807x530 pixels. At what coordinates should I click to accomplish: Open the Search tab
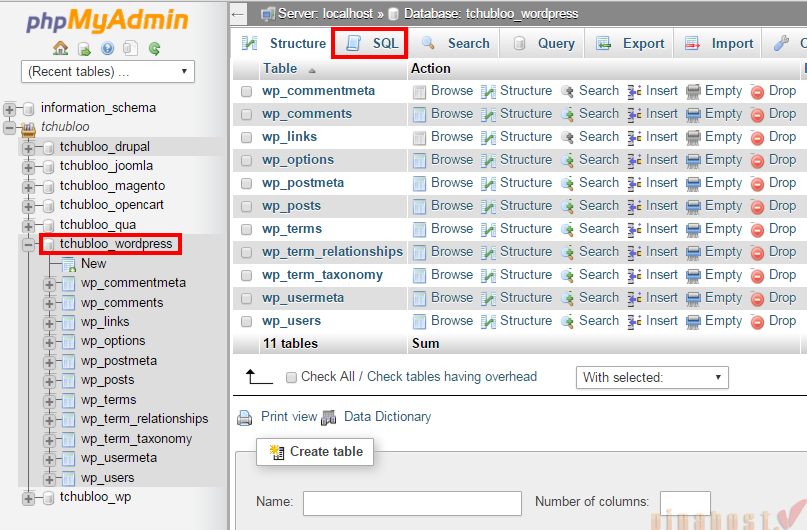coord(455,44)
